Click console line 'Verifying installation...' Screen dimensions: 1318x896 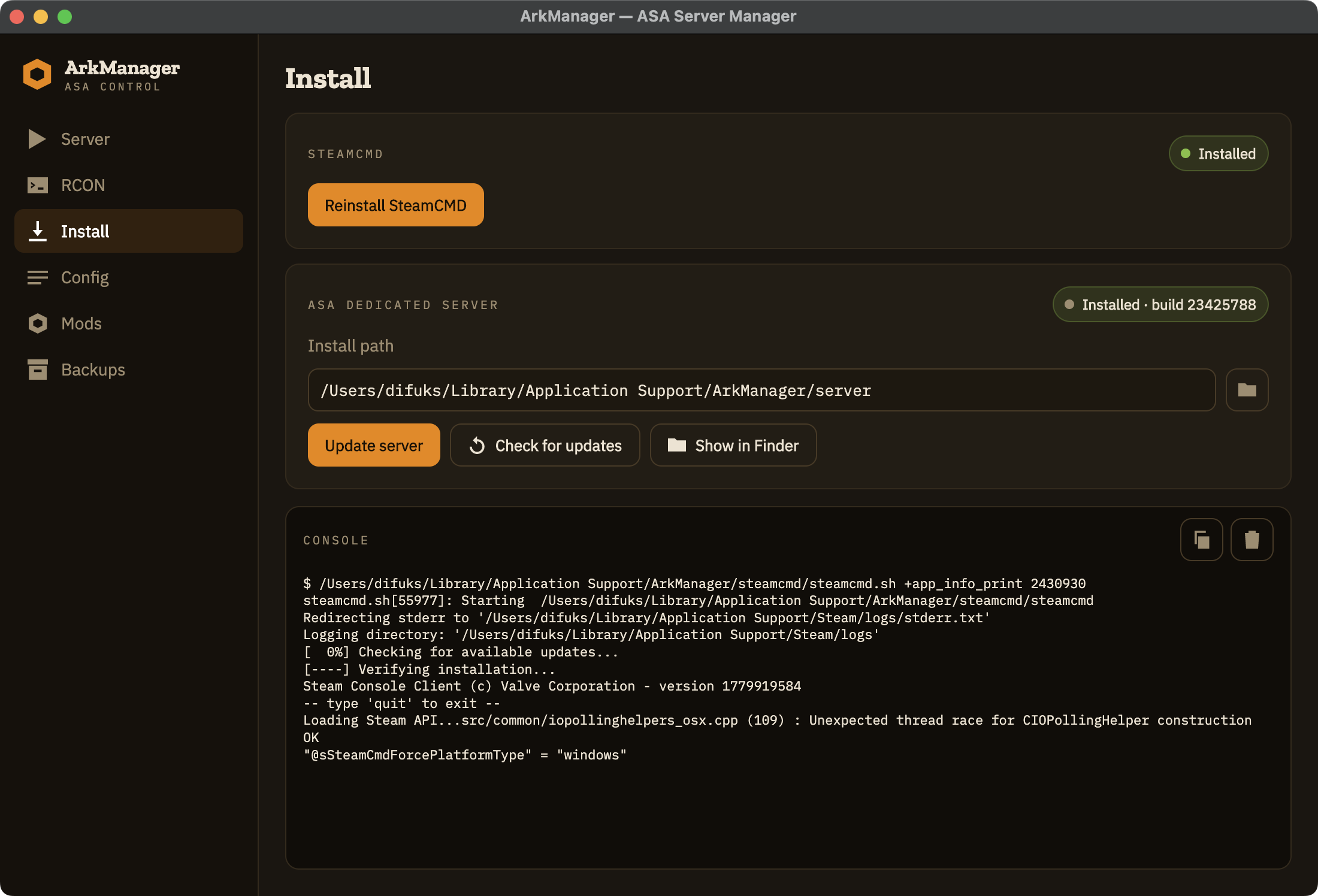click(x=429, y=669)
